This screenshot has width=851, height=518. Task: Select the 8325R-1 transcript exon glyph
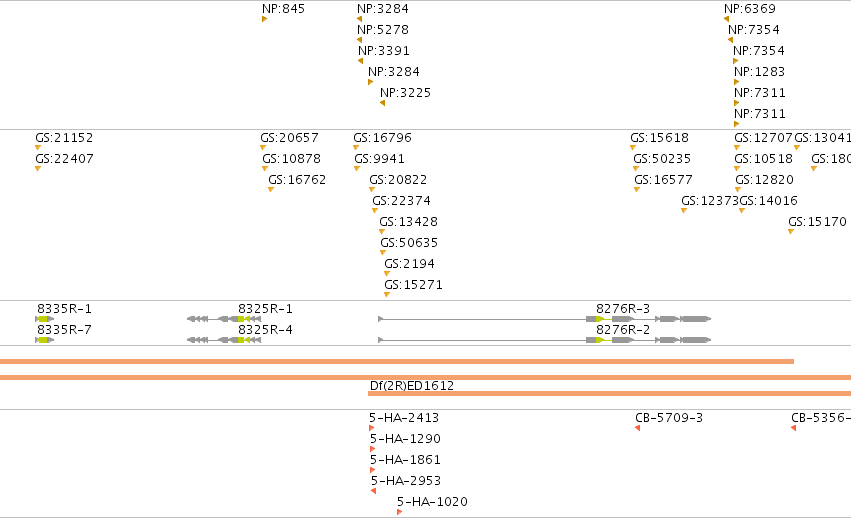(224, 319)
